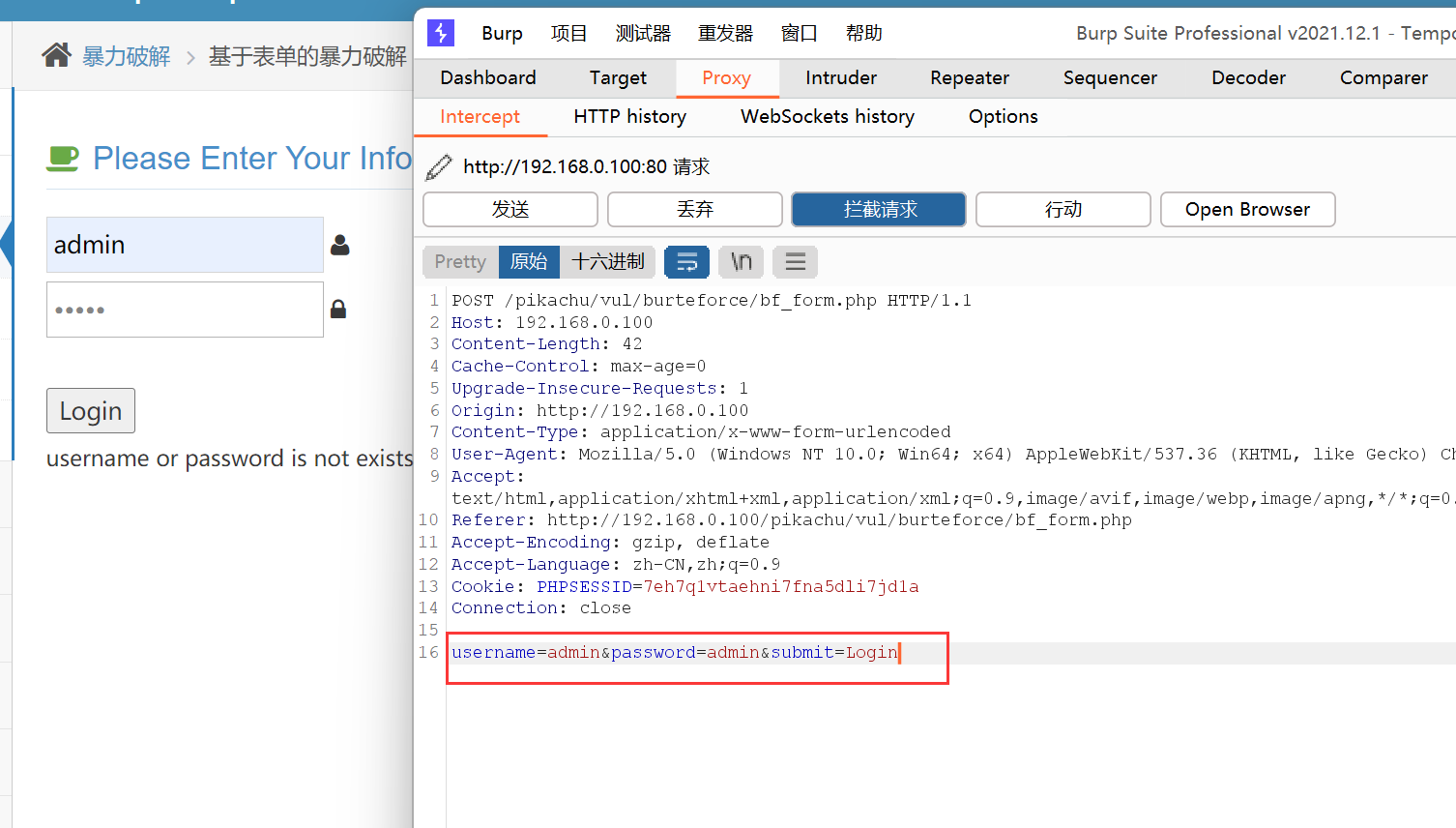This screenshot has height=828, width=1456.
Task: Open the 行动 action dropdown
Action: pyautogui.click(x=1063, y=209)
